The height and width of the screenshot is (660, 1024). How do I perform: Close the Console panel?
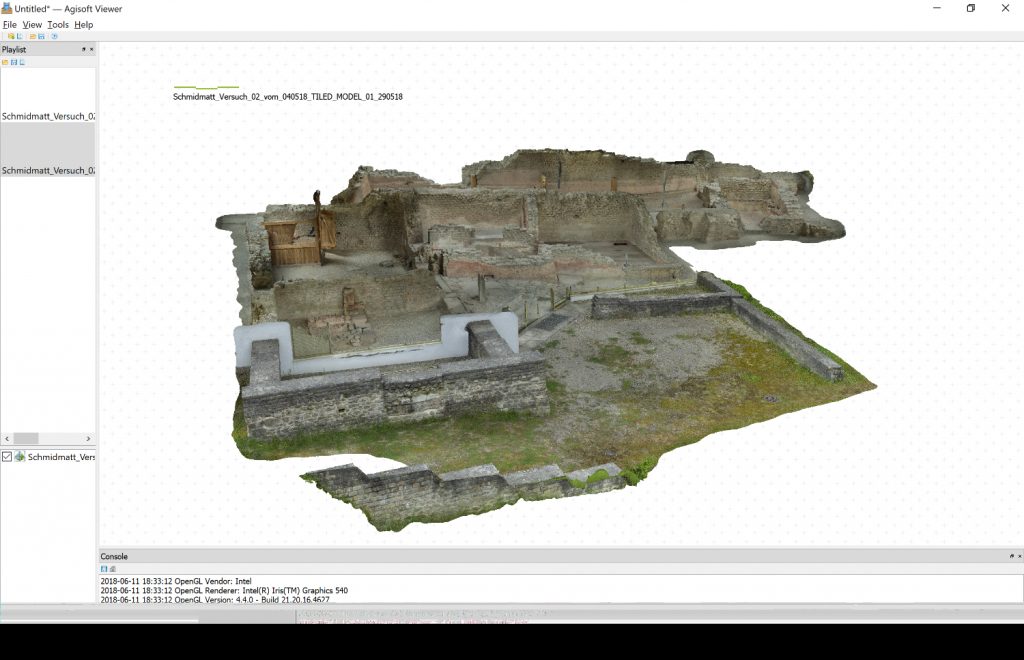tap(1018, 556)
